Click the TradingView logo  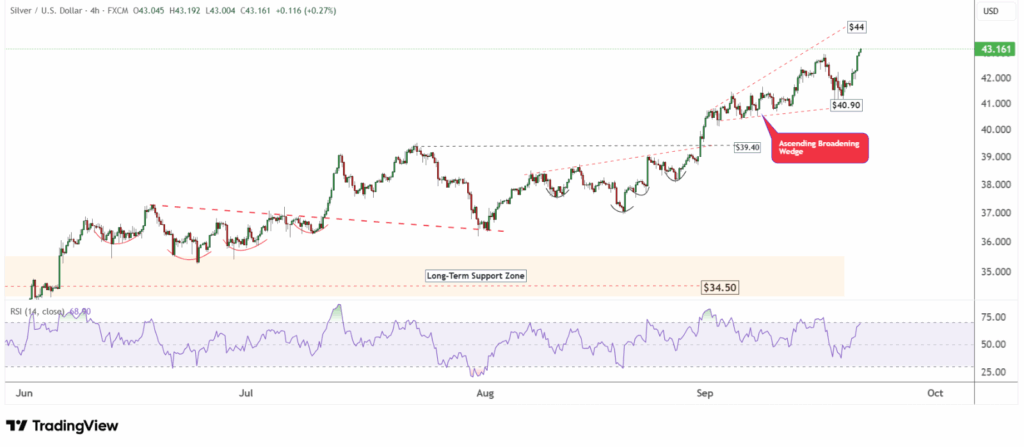tap(62, 426)
